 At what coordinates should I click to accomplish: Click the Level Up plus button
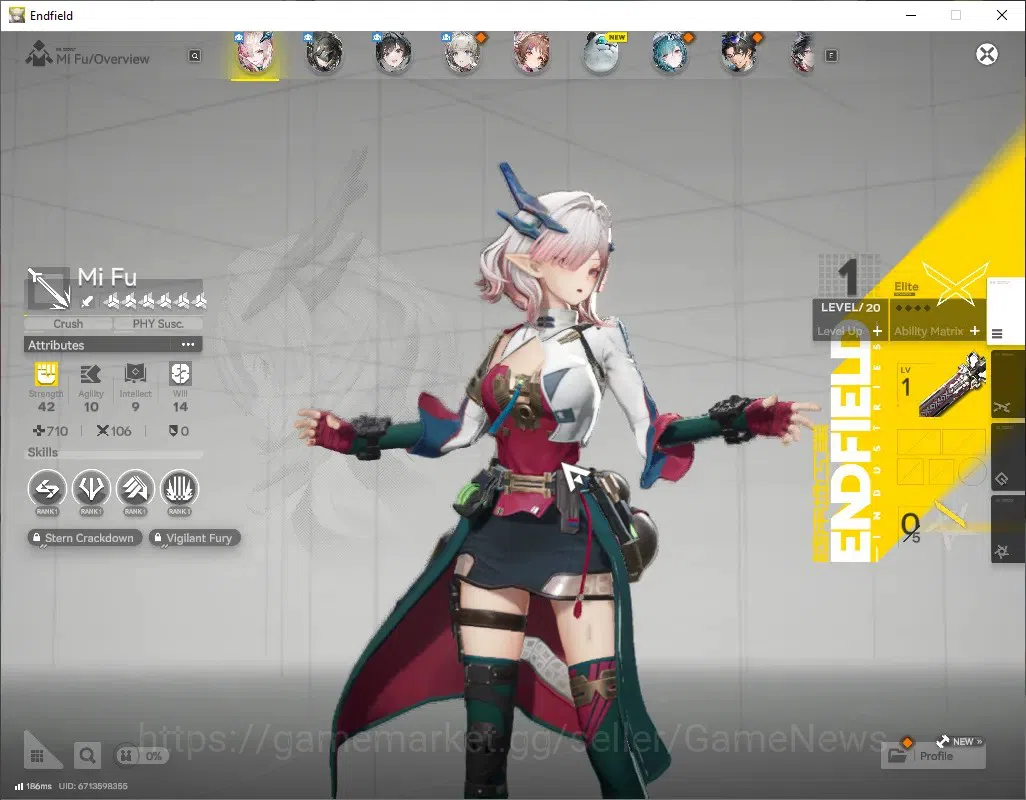pyautogui.click(x=877, y=331)
